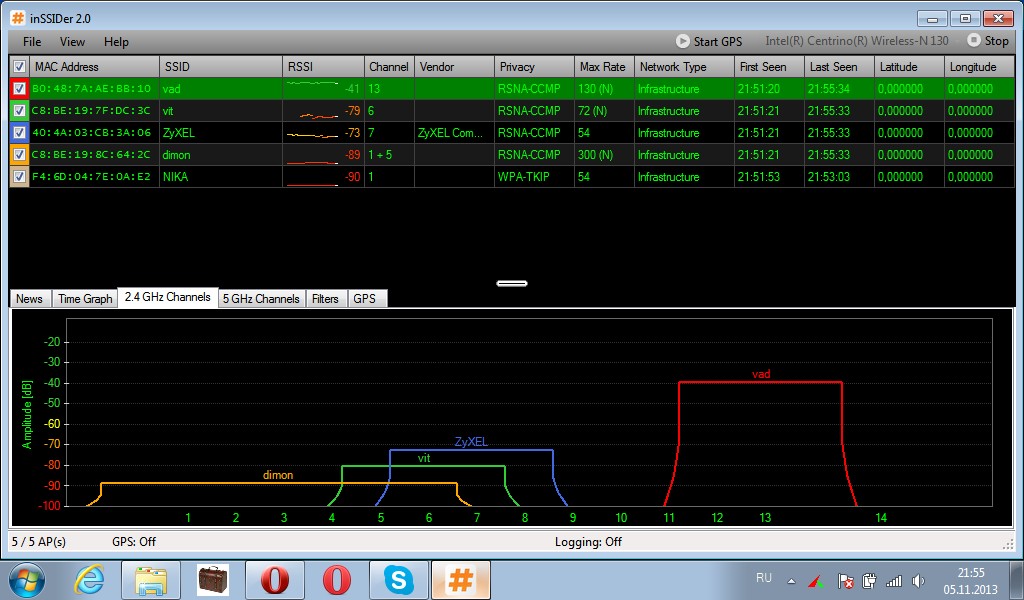Screen dimensions: 1024x600
Task: Uncheck the vit network checkbox
Action: pyautogui.click(x=20, y=111)
